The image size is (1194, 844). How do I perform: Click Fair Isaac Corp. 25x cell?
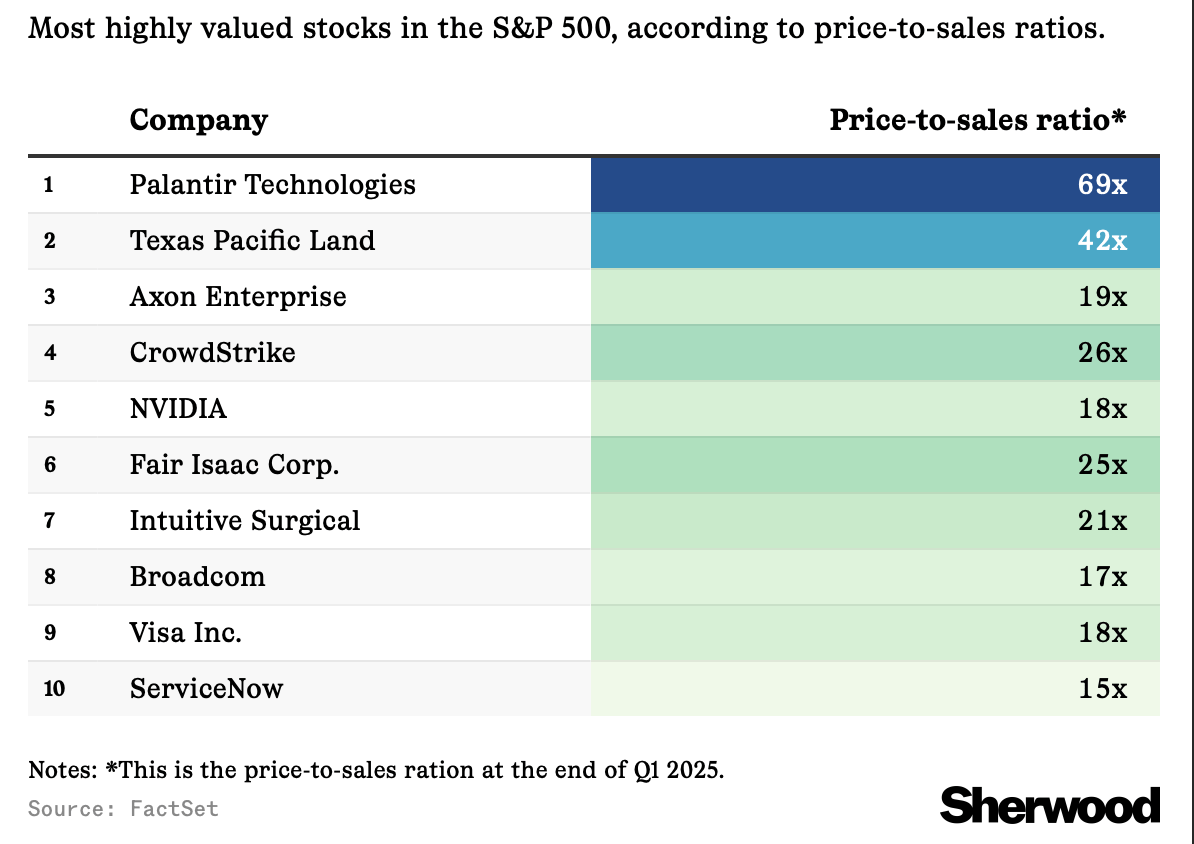point(875,465)
